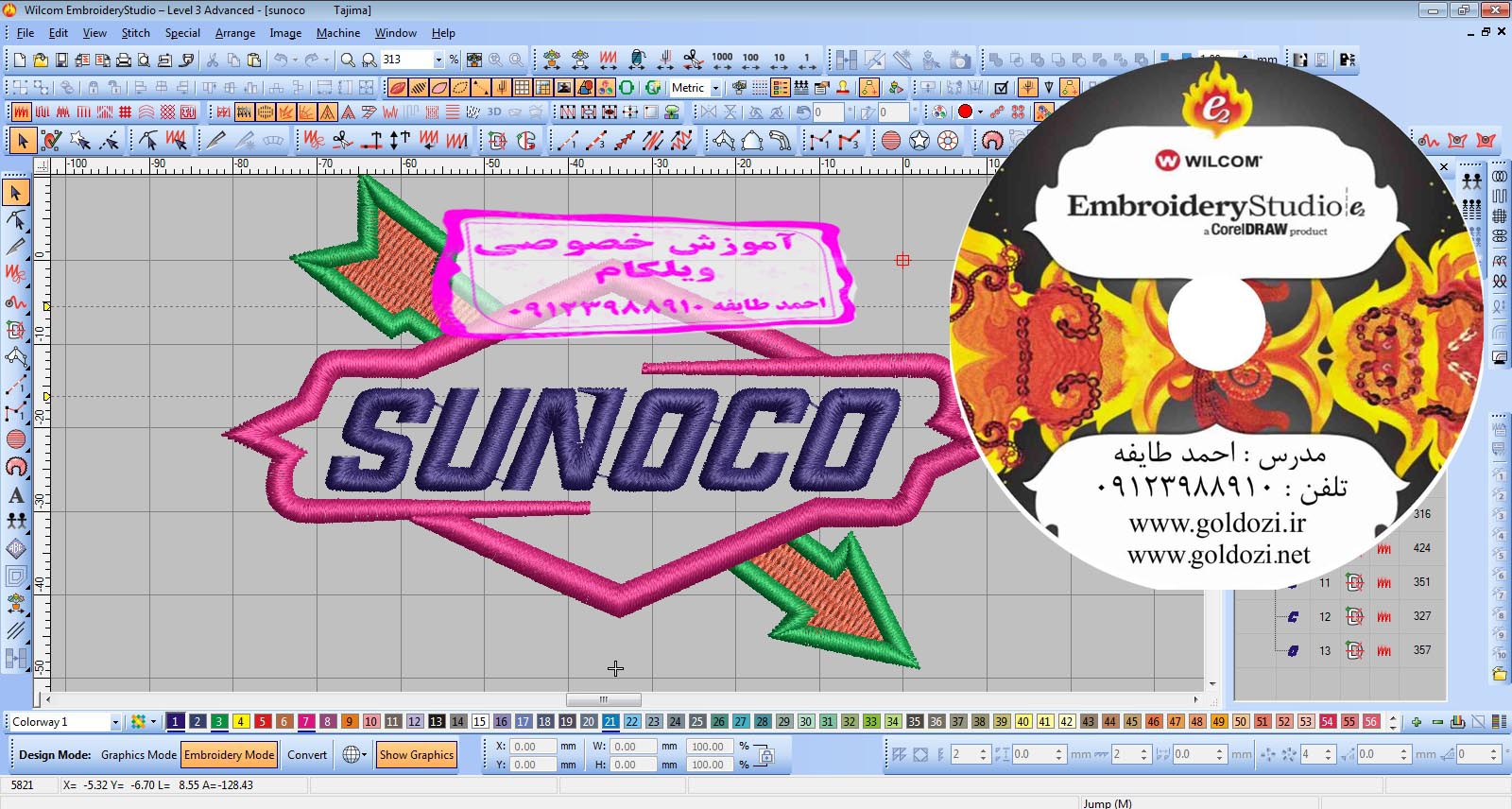The image size is (1512, 809).
Task: Click the Travel by 10 stitches icon
Action: (779, 60)
